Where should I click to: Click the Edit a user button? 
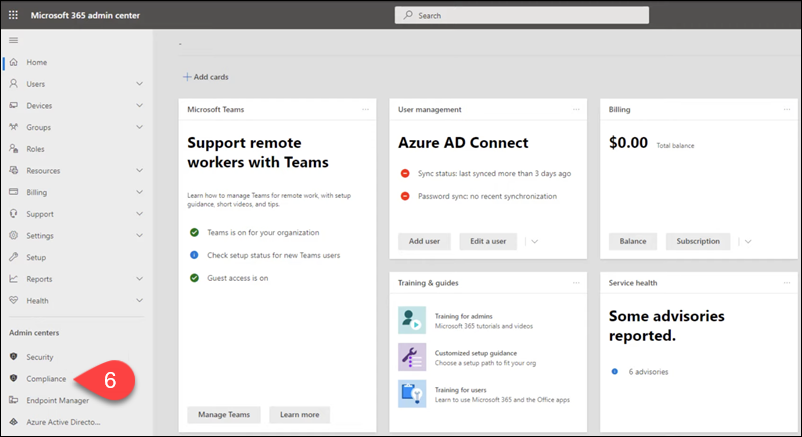pos(488,241)
